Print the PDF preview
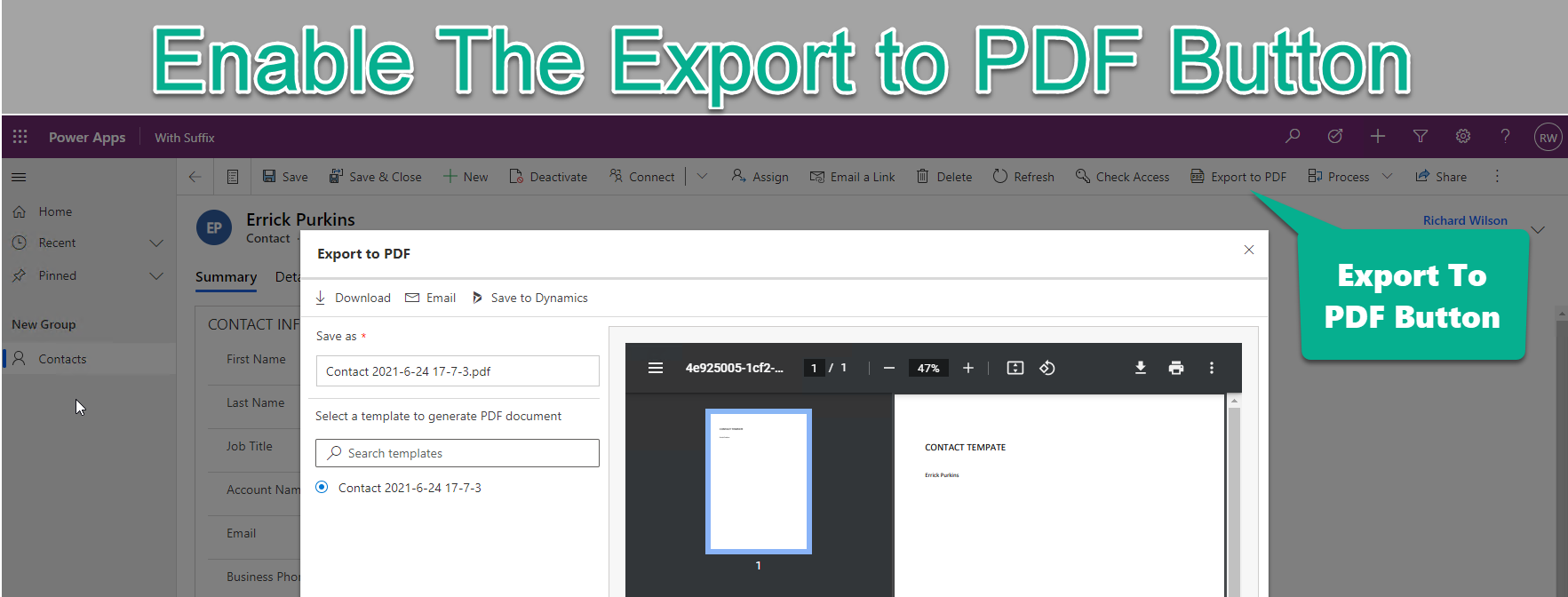Image resolution: width=1568 pixels, height=597 pixels. click(x=1176, y=368)
